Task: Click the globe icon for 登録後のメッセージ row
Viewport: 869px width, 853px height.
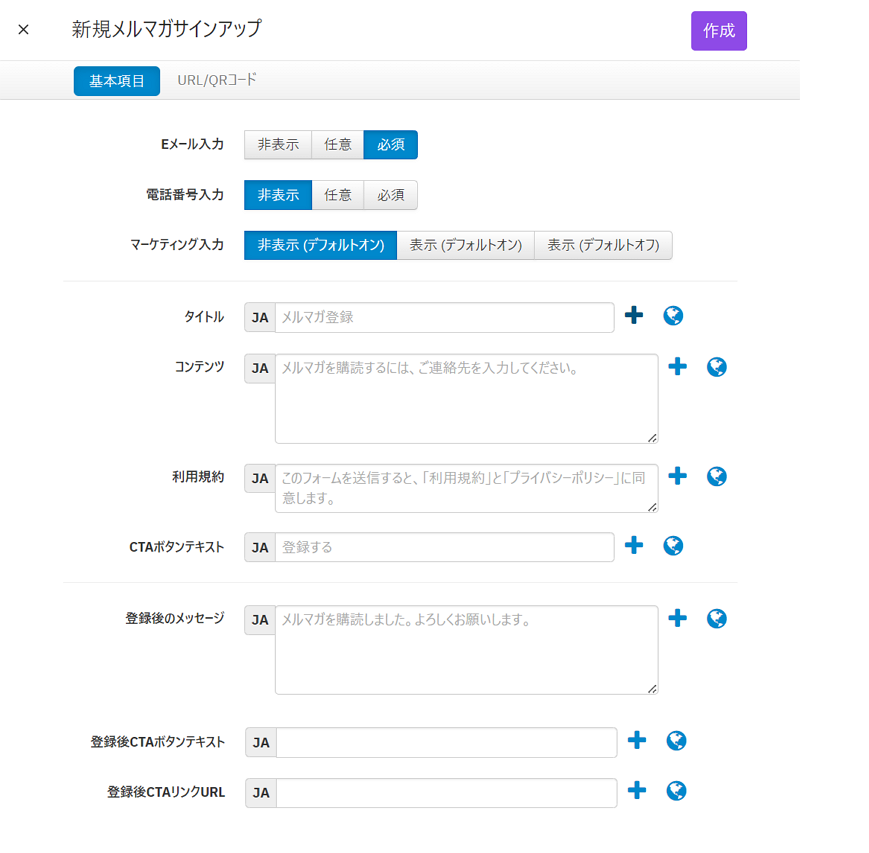Action: click(716, 618)
